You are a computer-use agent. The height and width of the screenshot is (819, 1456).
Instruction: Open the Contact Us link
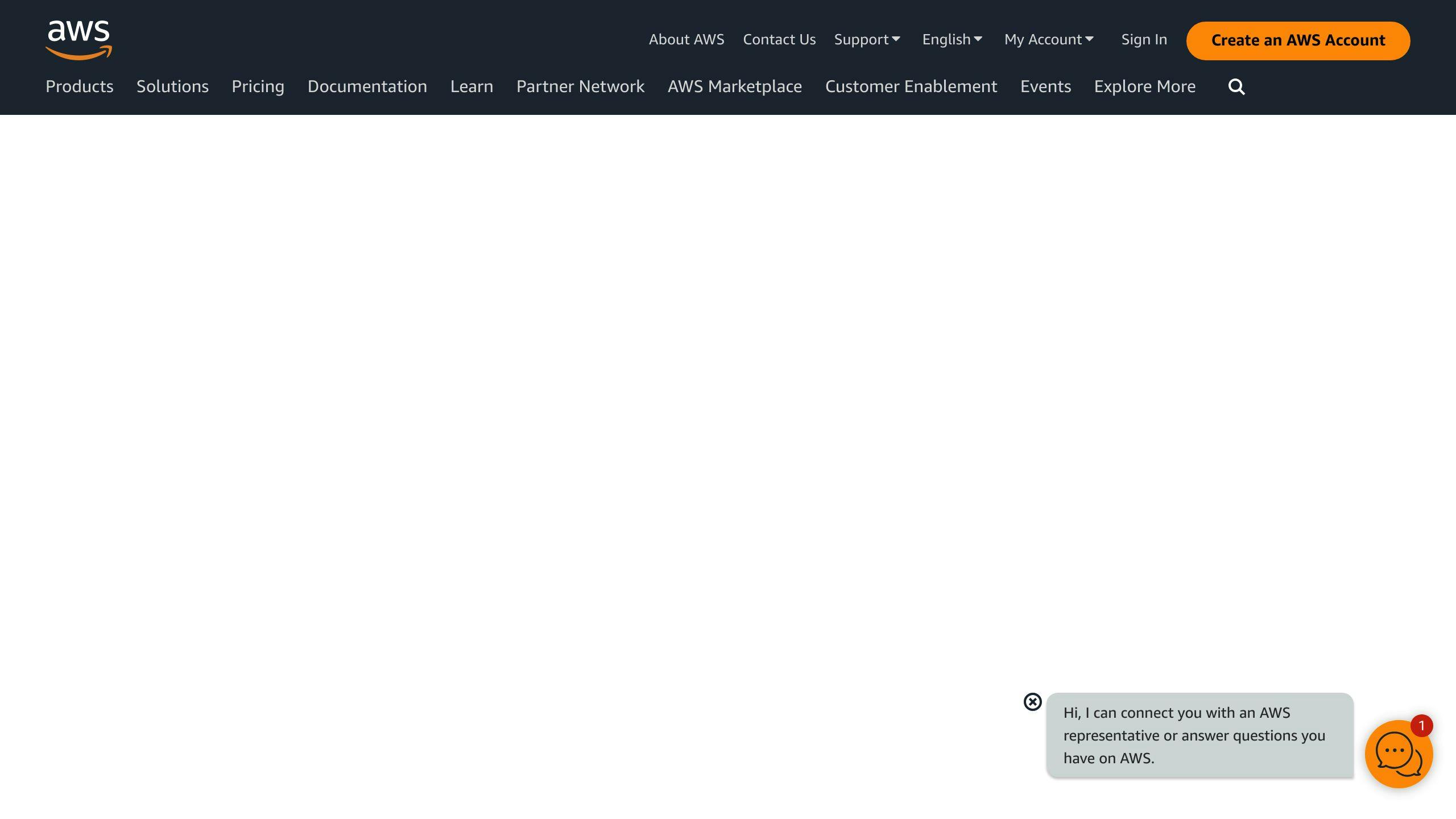[x=779, y=40]
